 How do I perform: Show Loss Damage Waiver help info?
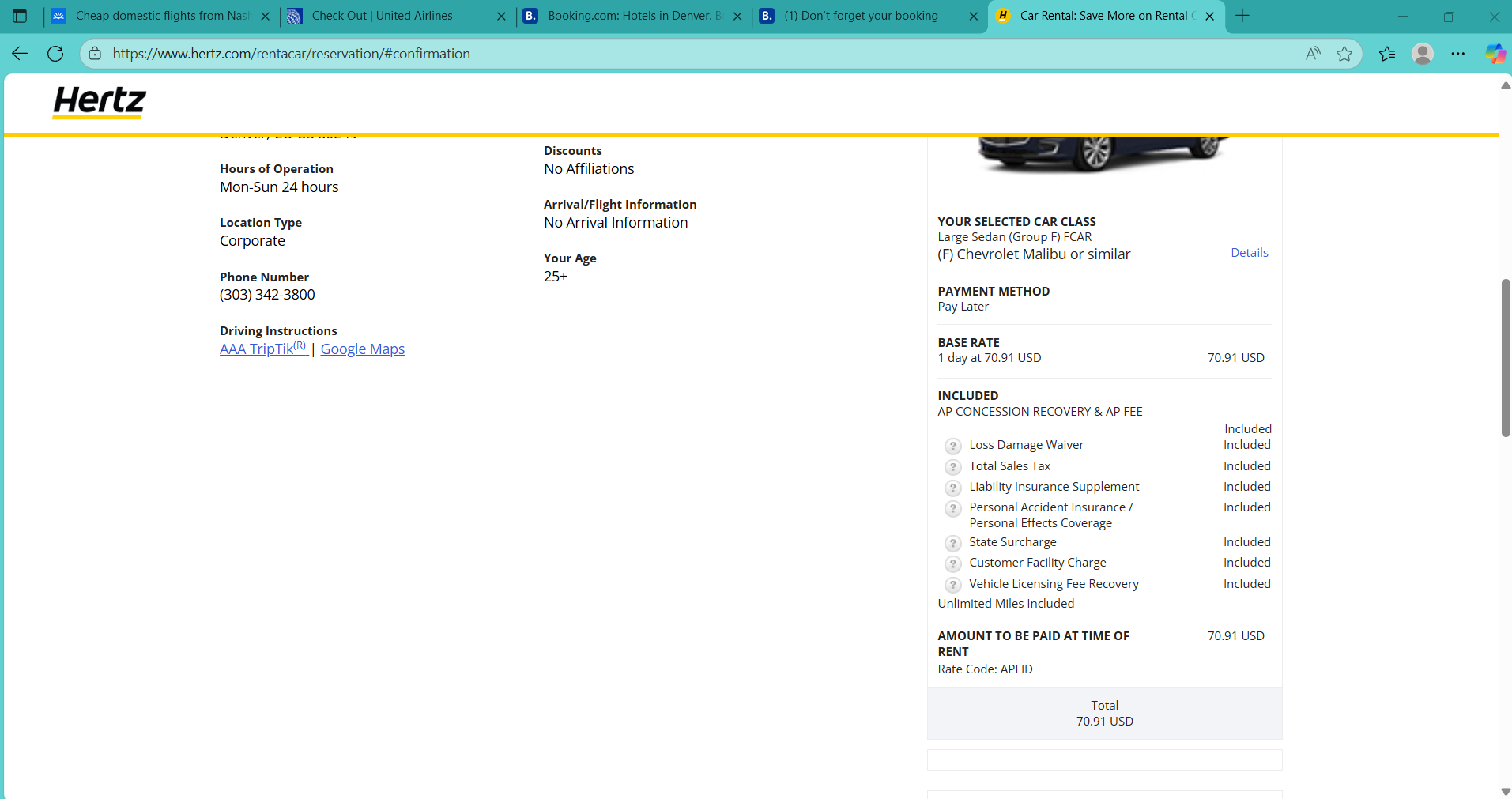[x=953, y=446]
